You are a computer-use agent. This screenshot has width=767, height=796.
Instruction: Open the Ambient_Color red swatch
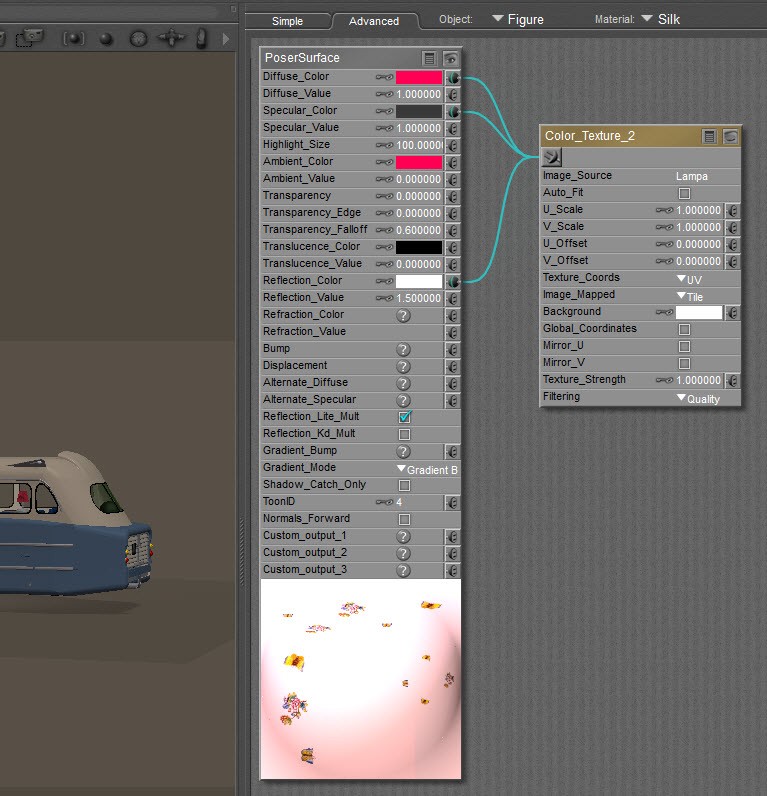(419, 163)
